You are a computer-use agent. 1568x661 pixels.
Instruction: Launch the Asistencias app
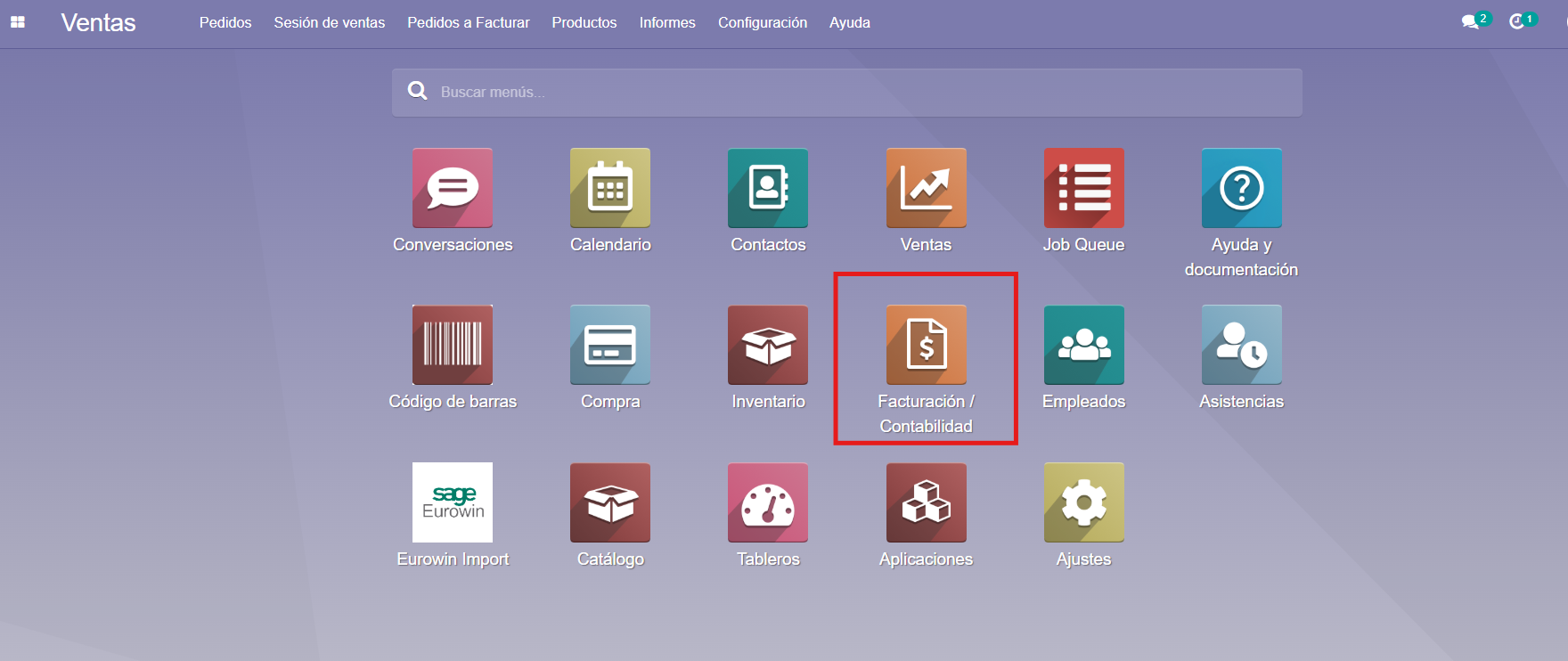(x=1241, y=346)
